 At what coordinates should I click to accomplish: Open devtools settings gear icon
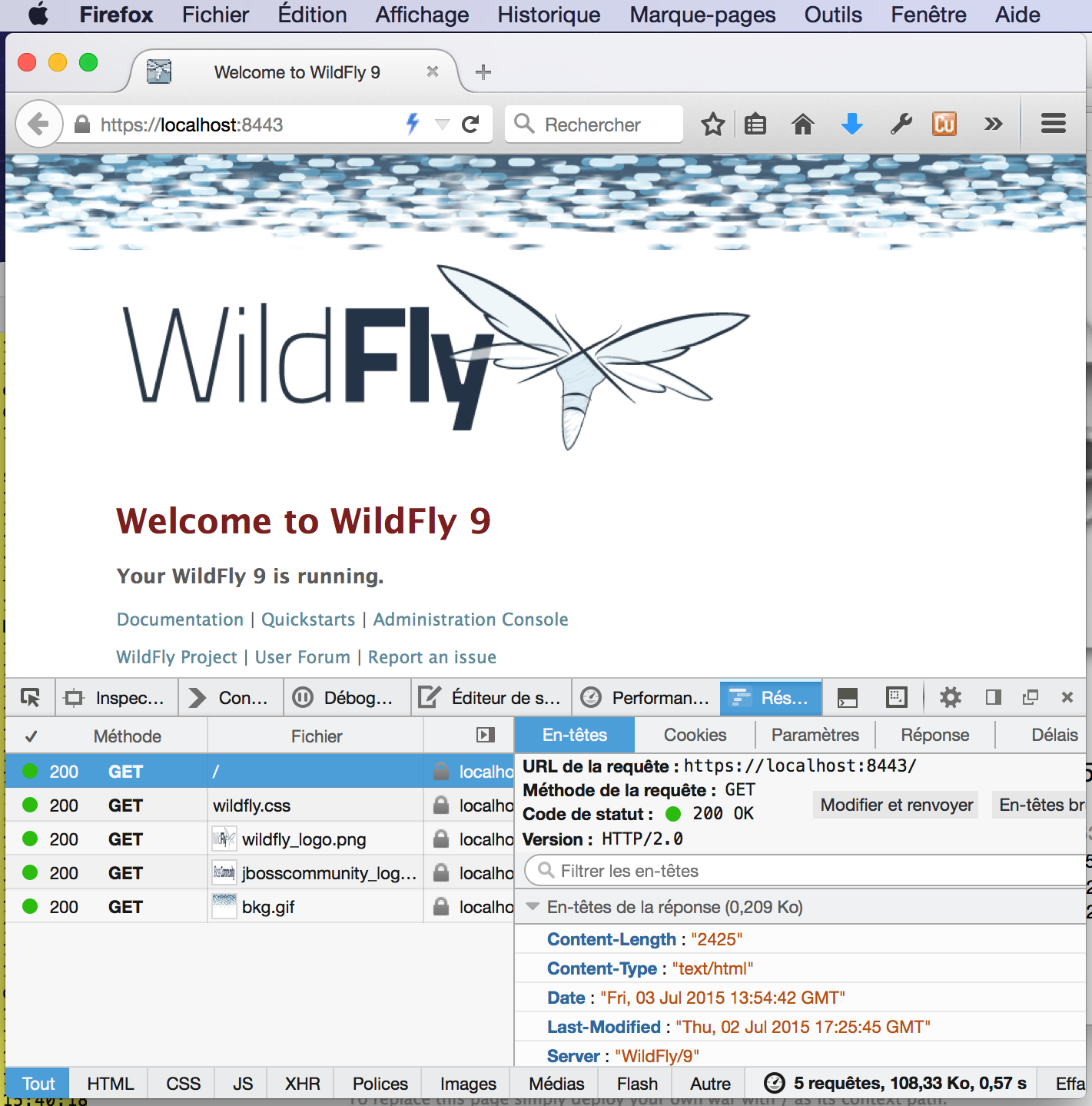[950, 697]
